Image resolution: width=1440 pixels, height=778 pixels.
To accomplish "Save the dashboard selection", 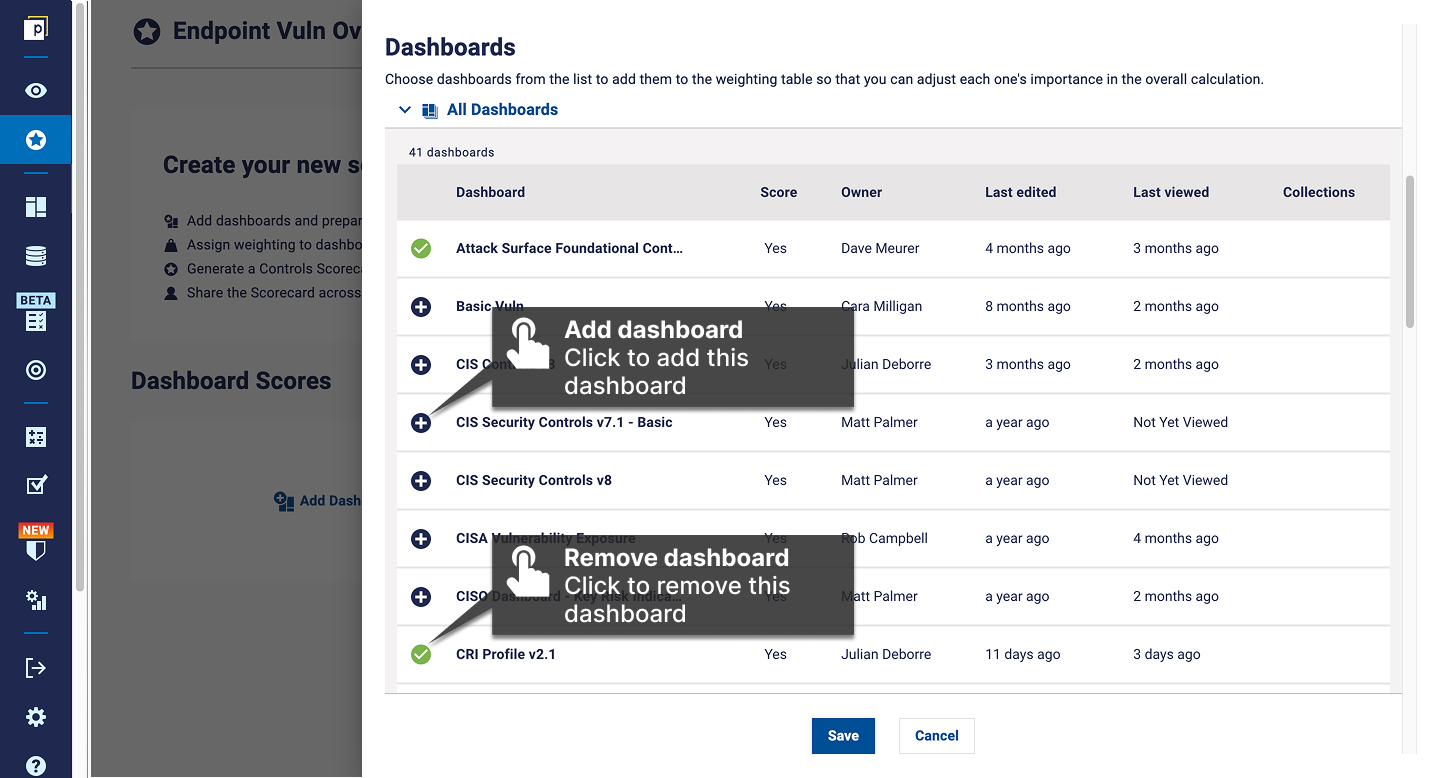I will coord(843,735).
